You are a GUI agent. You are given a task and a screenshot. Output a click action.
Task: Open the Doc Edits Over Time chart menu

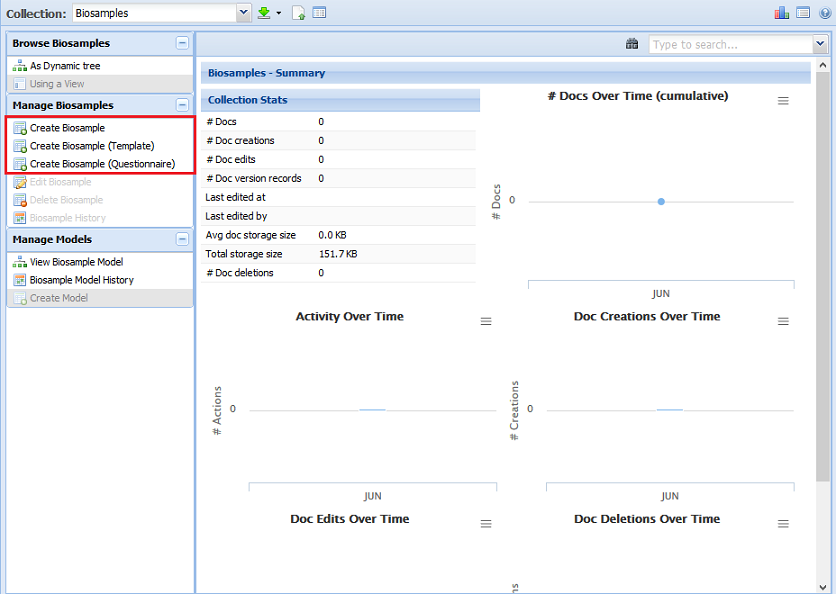(486, 524)
